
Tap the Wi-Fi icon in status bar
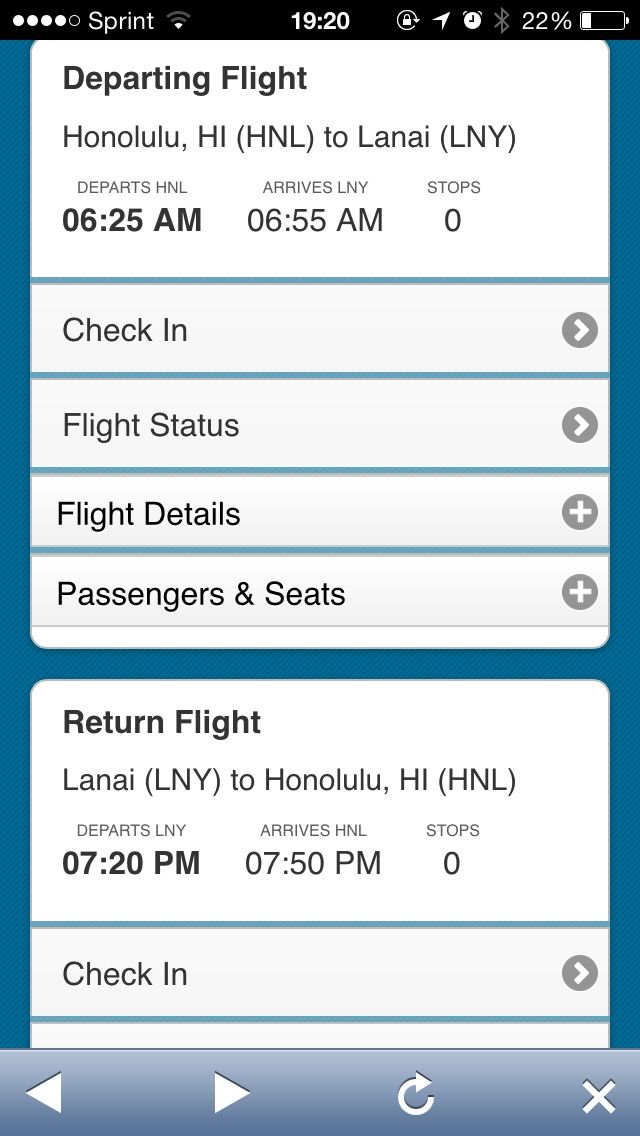178,20
